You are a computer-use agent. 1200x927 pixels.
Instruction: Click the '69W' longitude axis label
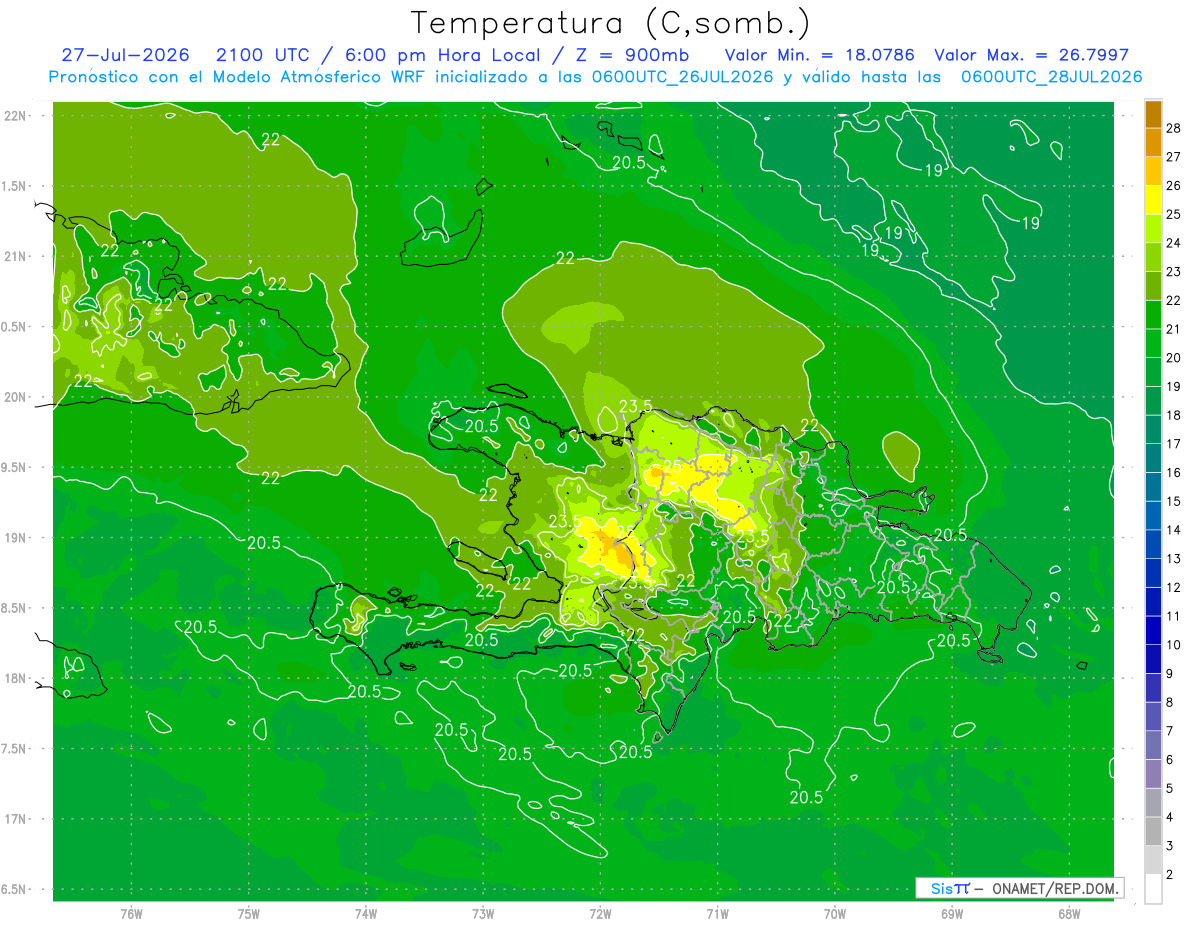point(952,913)
